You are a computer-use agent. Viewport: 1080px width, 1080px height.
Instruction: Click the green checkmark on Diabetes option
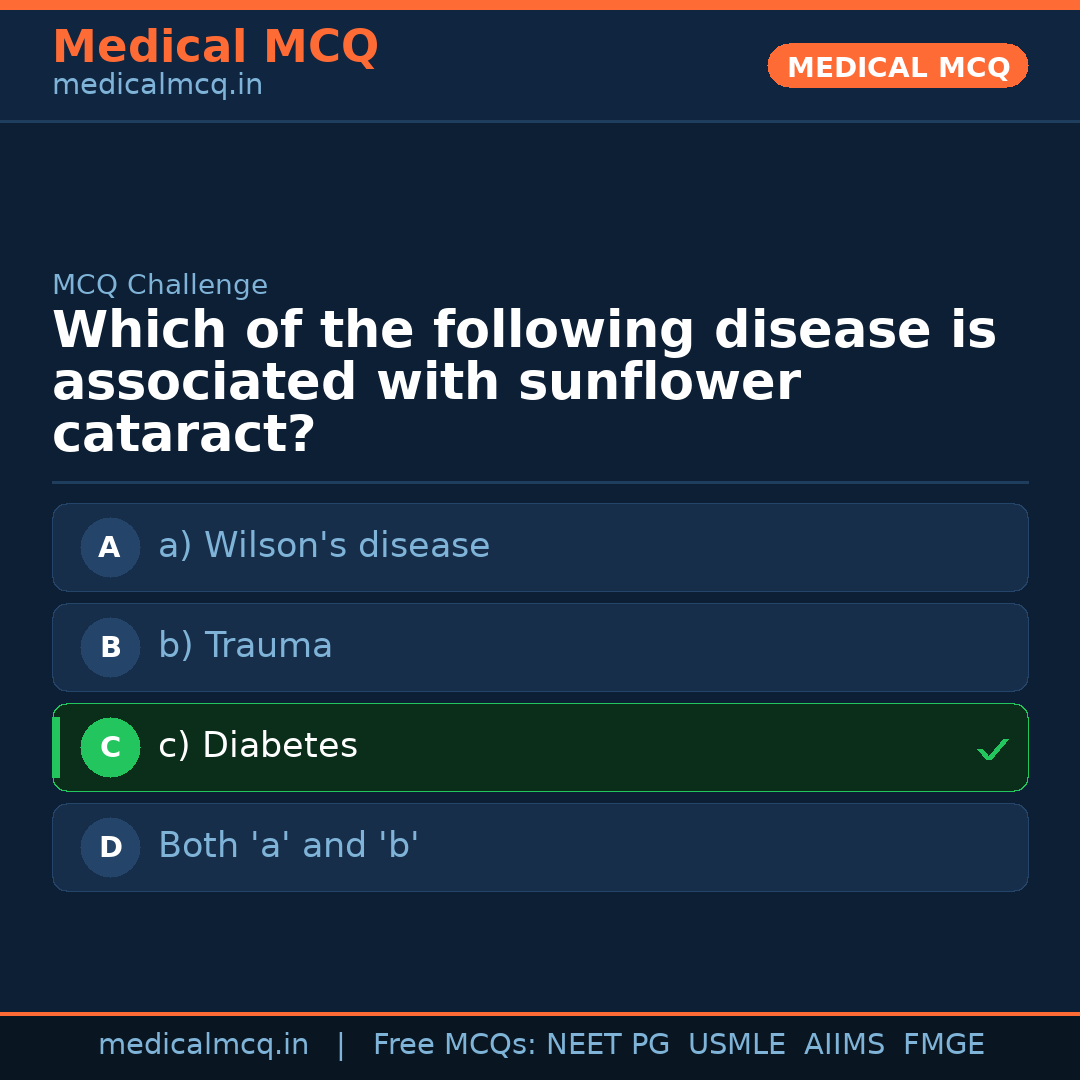click(x=992, y=749)
